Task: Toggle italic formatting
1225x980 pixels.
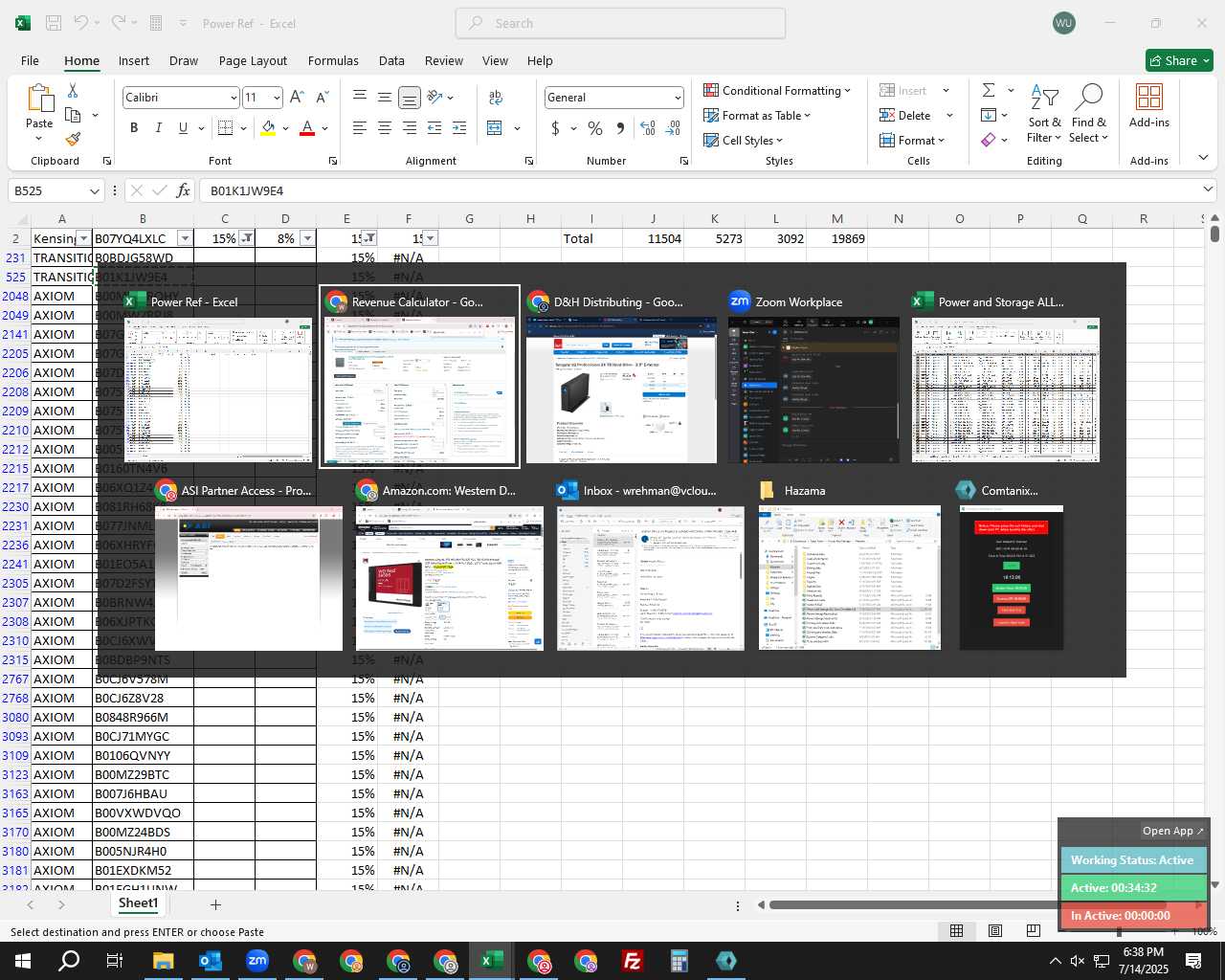Action: [158, 128]
